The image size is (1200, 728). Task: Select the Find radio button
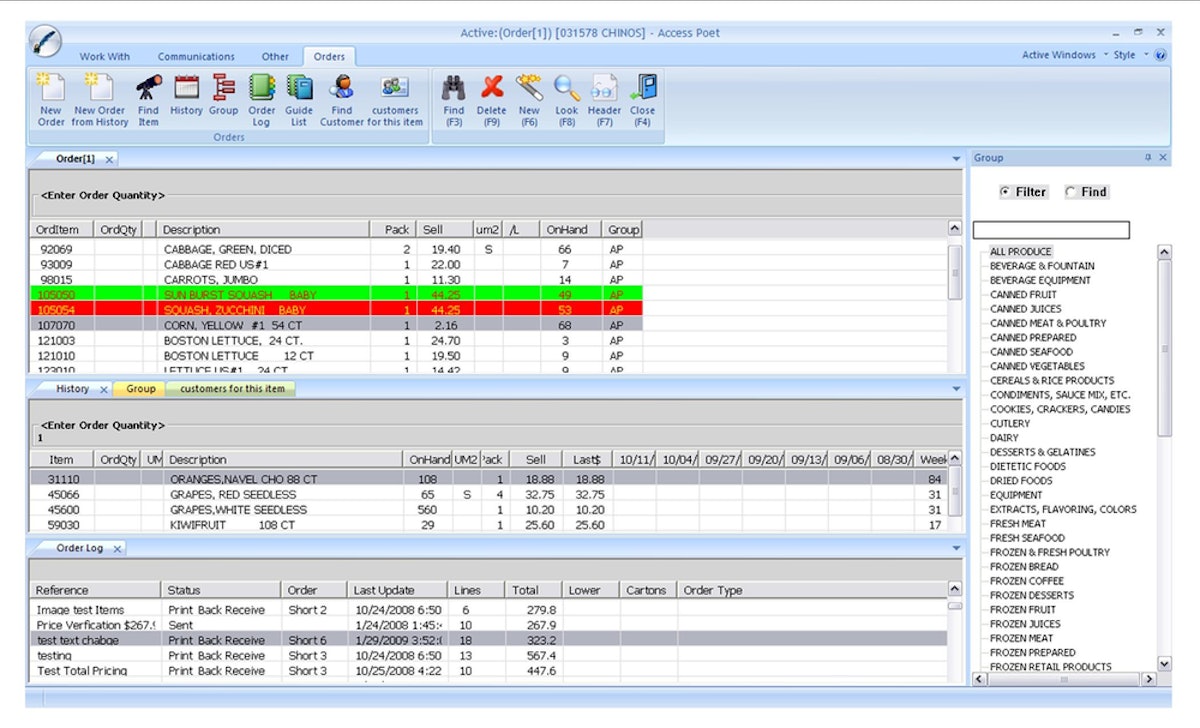click(x=1070, y=192)
